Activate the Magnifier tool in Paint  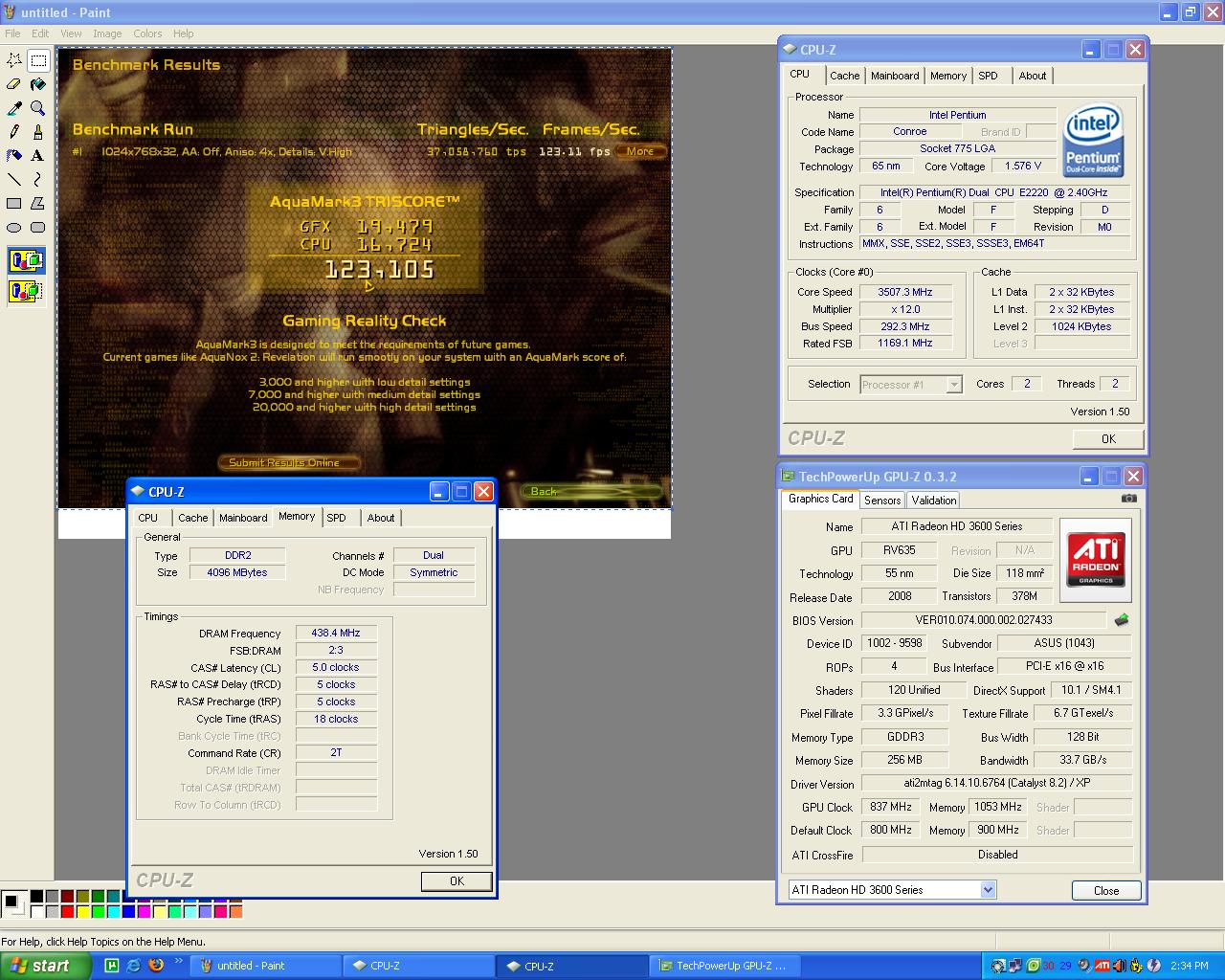(38, 108)
